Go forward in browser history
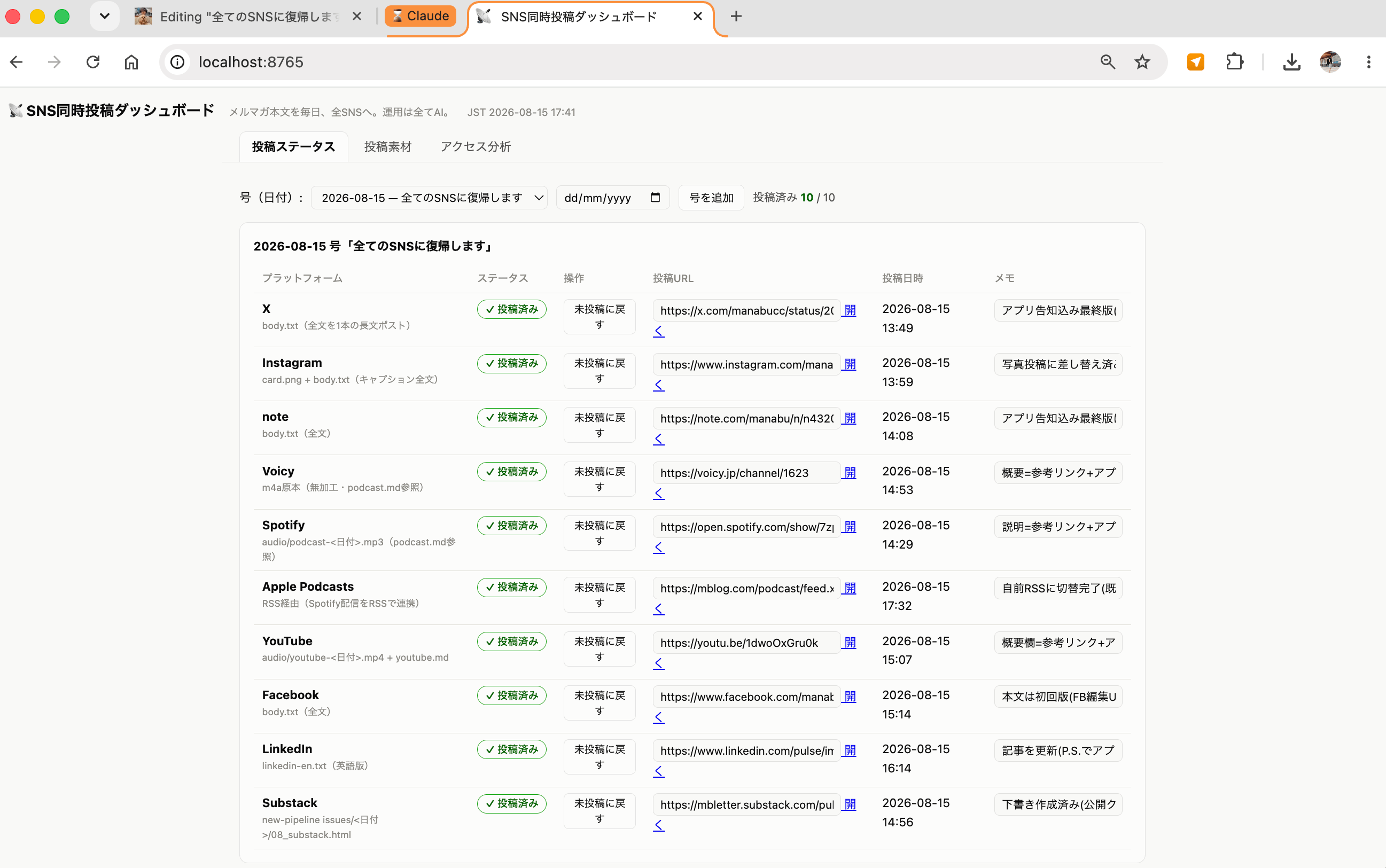1386x868 pixels. pyautogui.click(x=54, y=62)
